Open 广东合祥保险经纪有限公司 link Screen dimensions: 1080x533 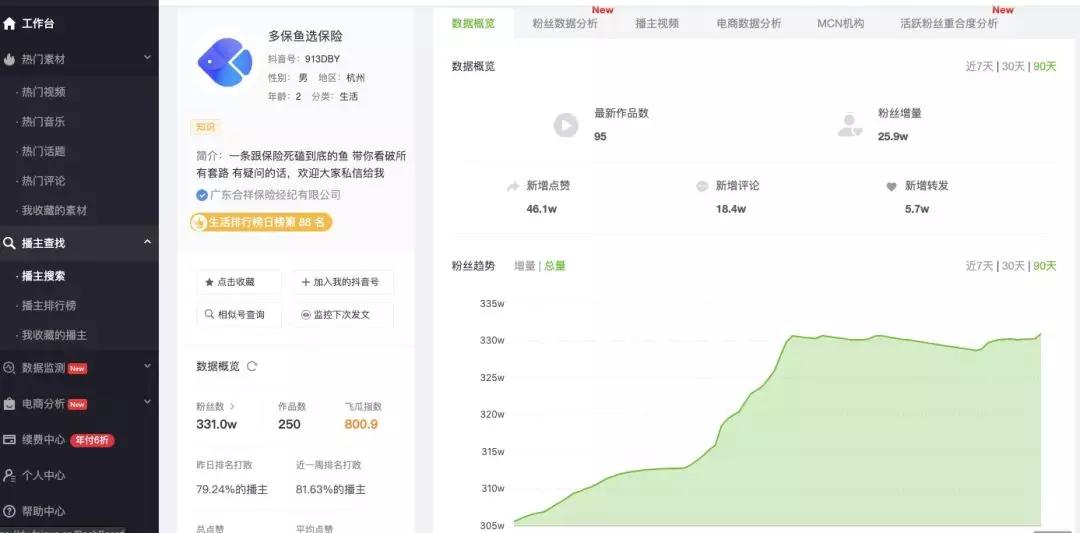275,196
